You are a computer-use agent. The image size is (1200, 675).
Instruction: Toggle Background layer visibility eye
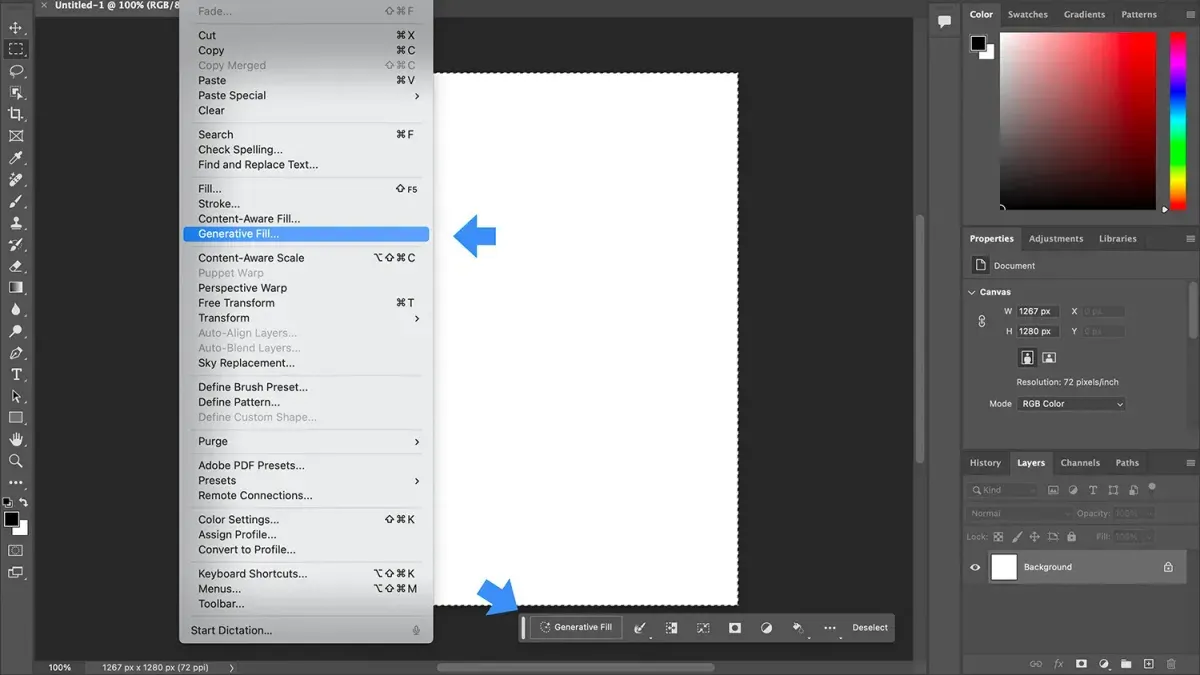click(976, 567)
